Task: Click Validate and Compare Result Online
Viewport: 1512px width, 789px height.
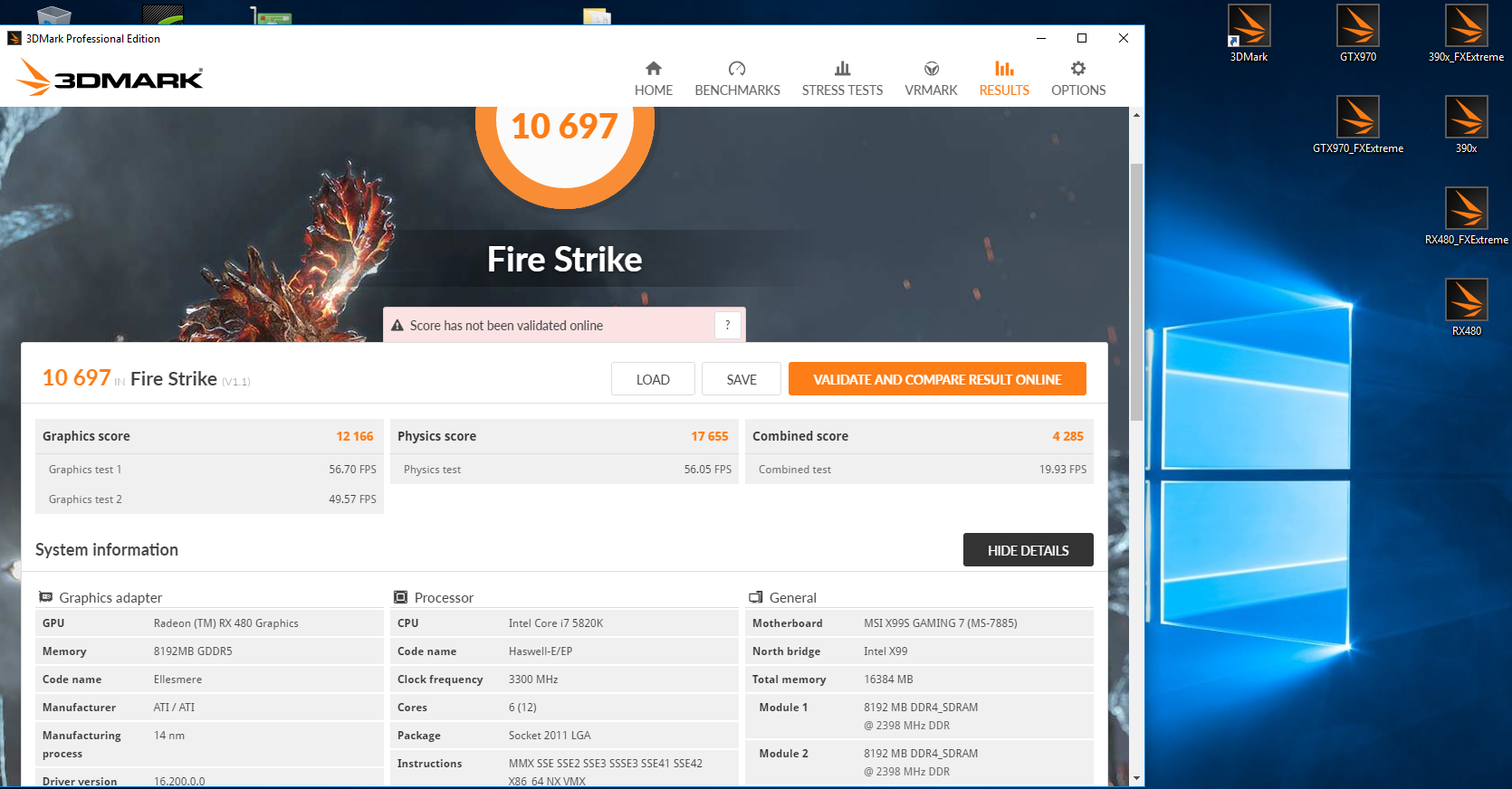Action: [x=937, y=379]
